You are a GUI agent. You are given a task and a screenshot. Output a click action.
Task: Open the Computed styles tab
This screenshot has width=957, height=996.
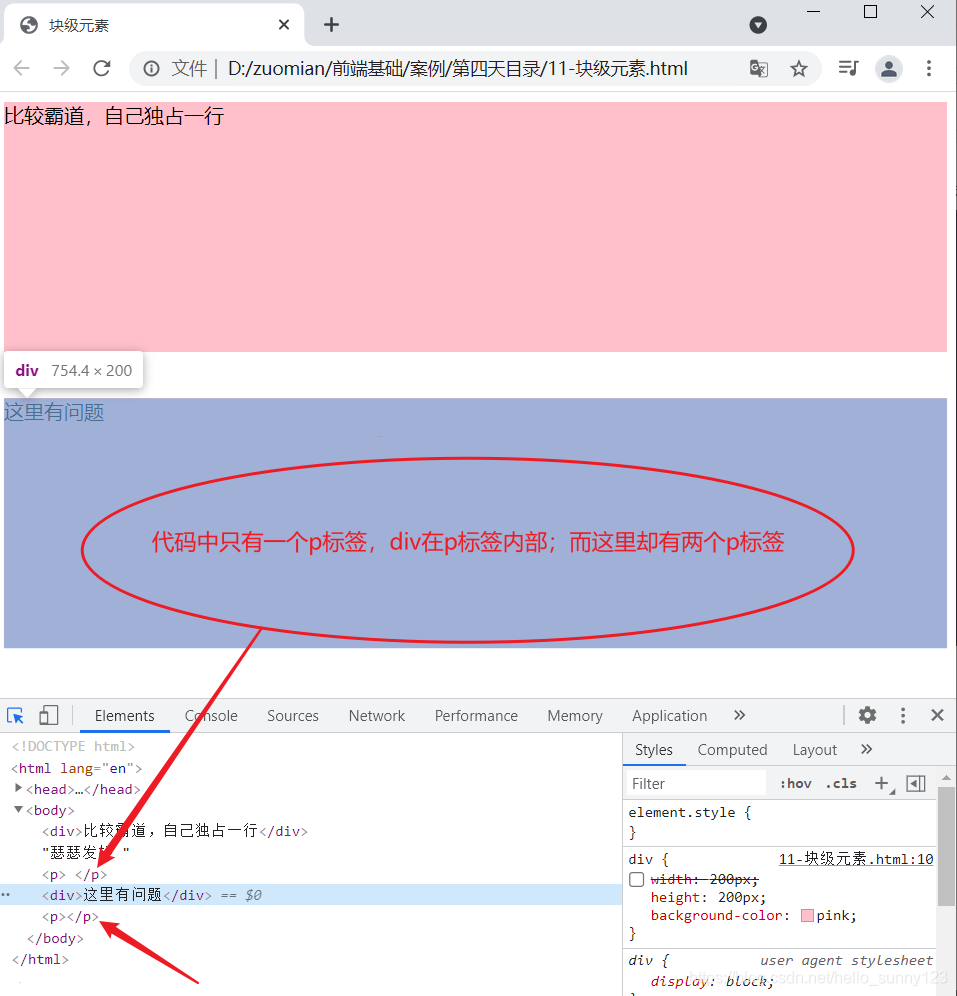coord(732,749)
